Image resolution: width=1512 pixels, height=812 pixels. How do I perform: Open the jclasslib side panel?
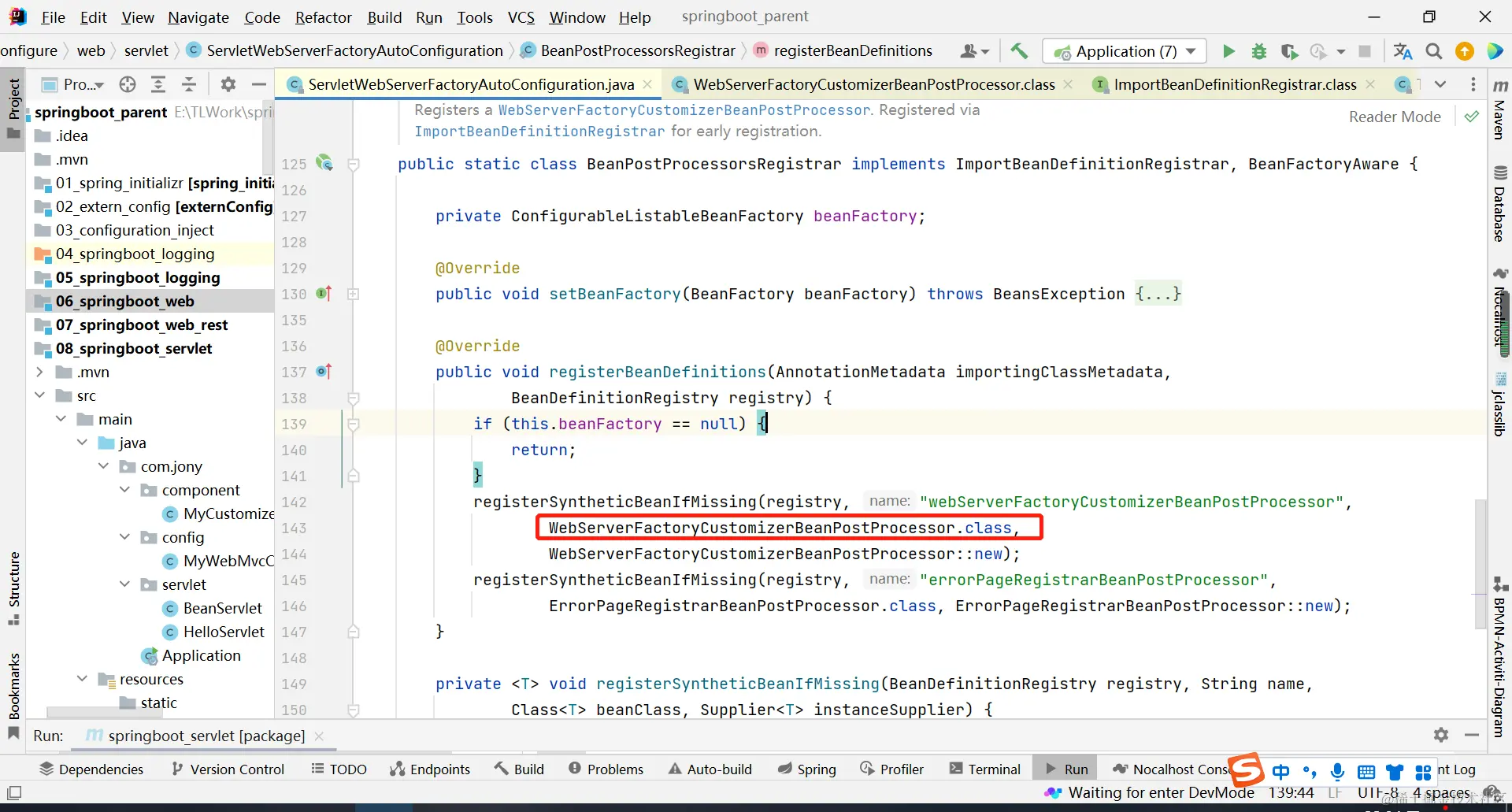(x=1500, y=406)
